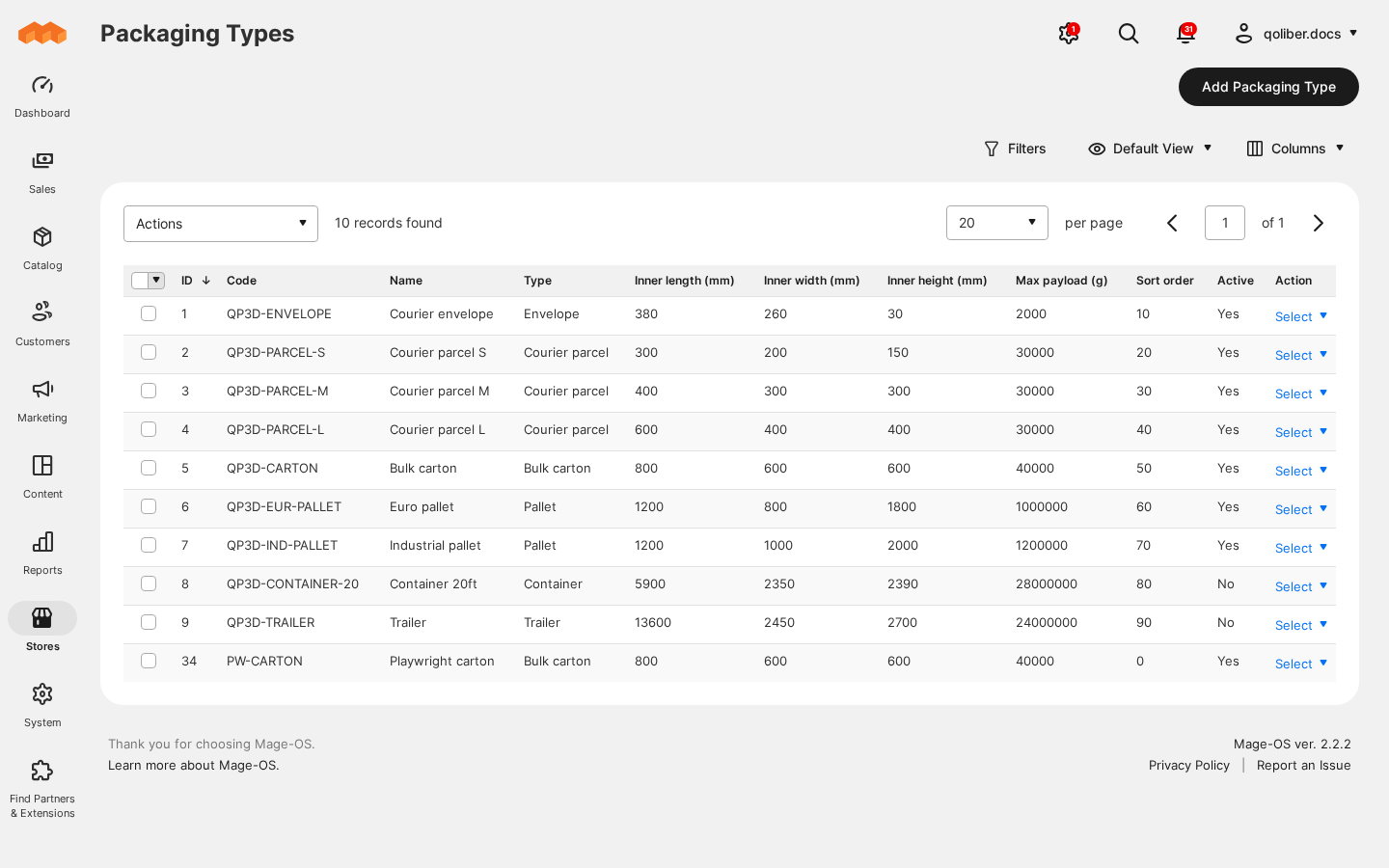The image size is (1389, 868).
Task: Open Select action for Container 20ft
Action: pos(1301,586)
